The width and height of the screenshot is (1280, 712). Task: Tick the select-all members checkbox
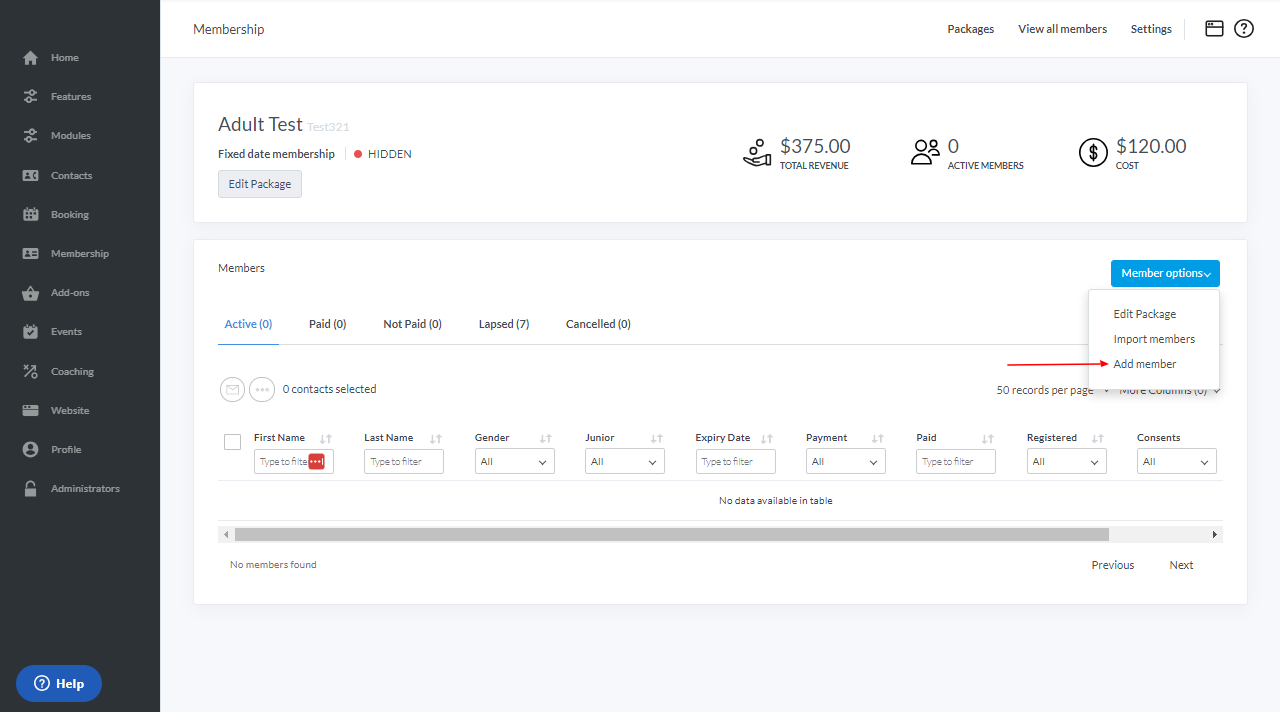232,442
